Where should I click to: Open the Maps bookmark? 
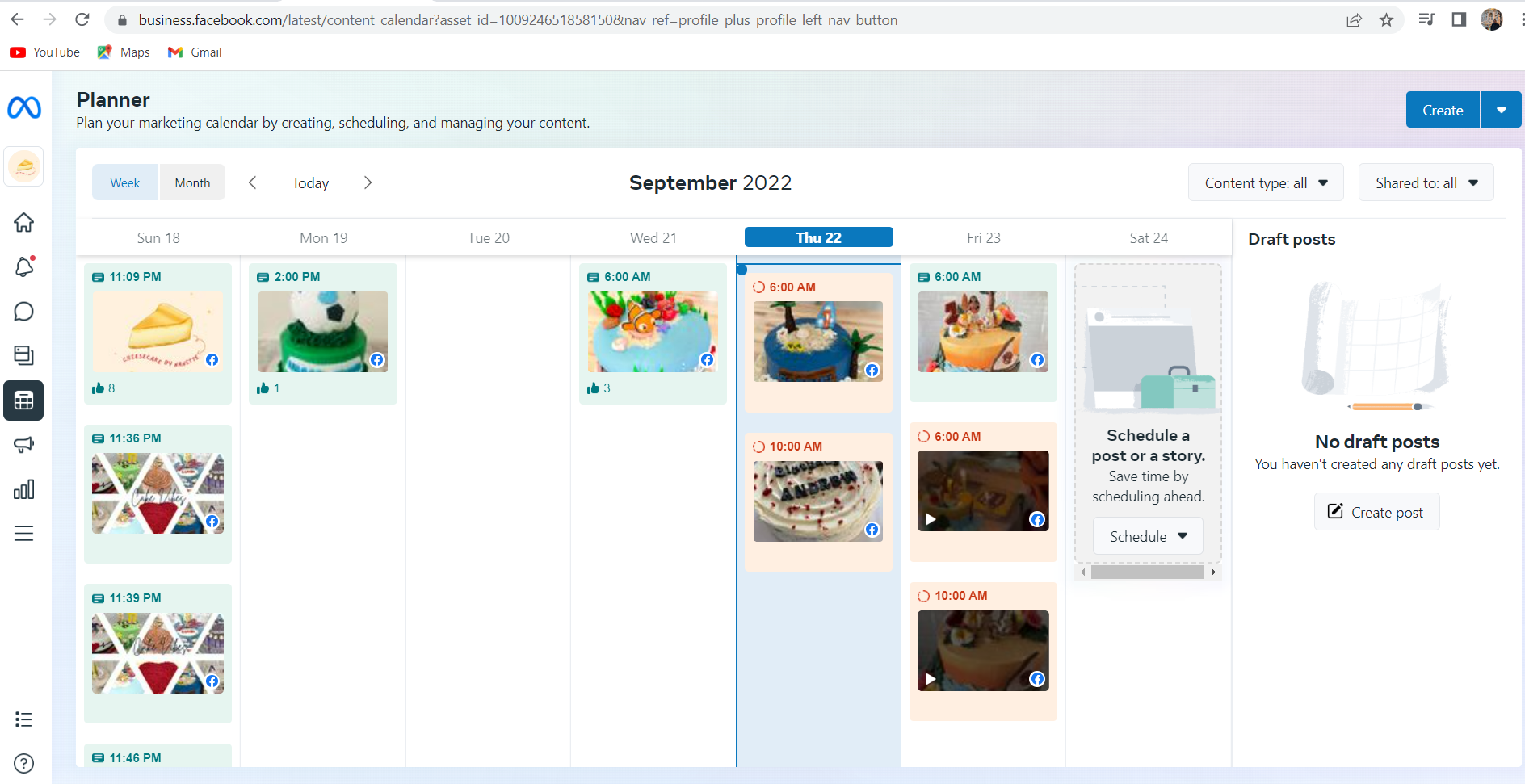coord(124,52)
